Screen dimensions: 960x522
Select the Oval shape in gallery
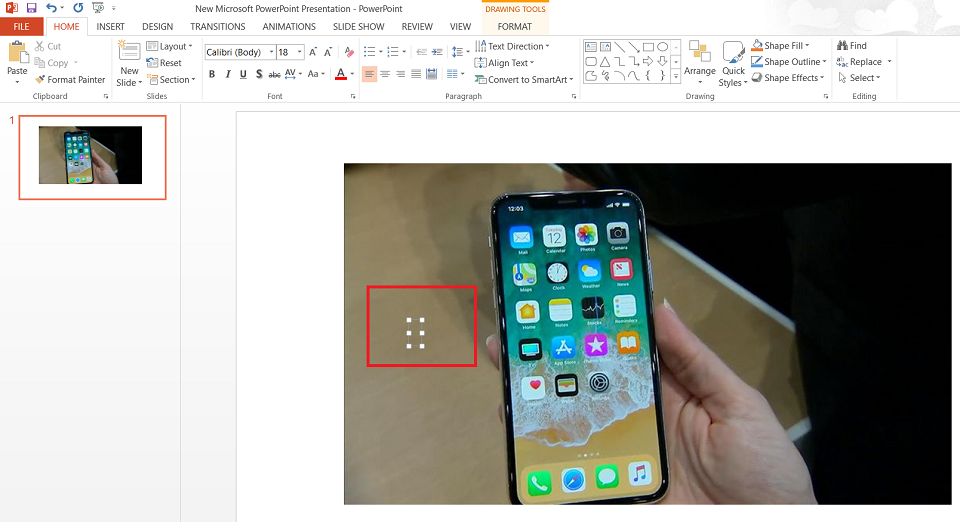point(662,47)
